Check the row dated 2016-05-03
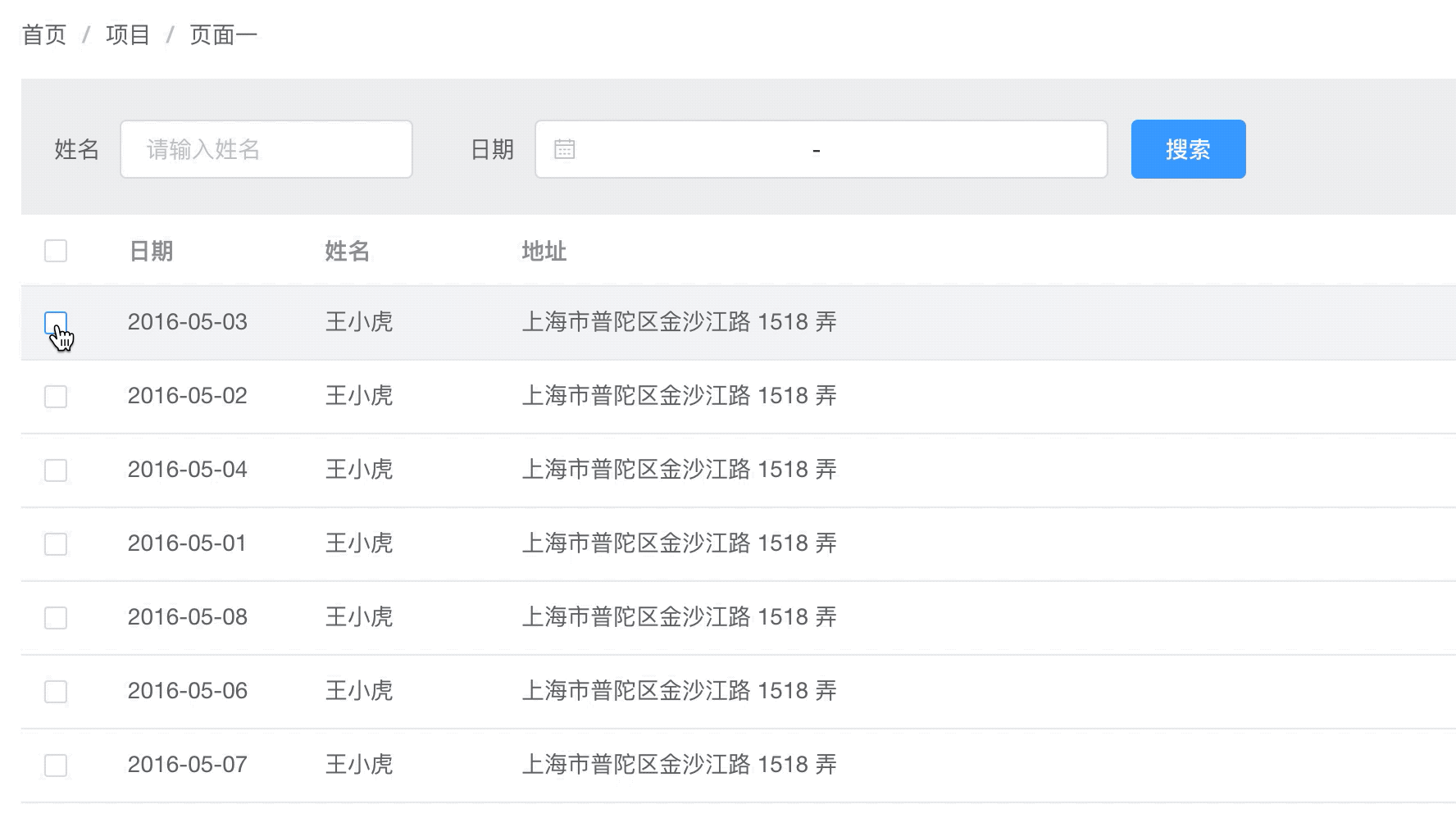 click(x=56, y=323)
